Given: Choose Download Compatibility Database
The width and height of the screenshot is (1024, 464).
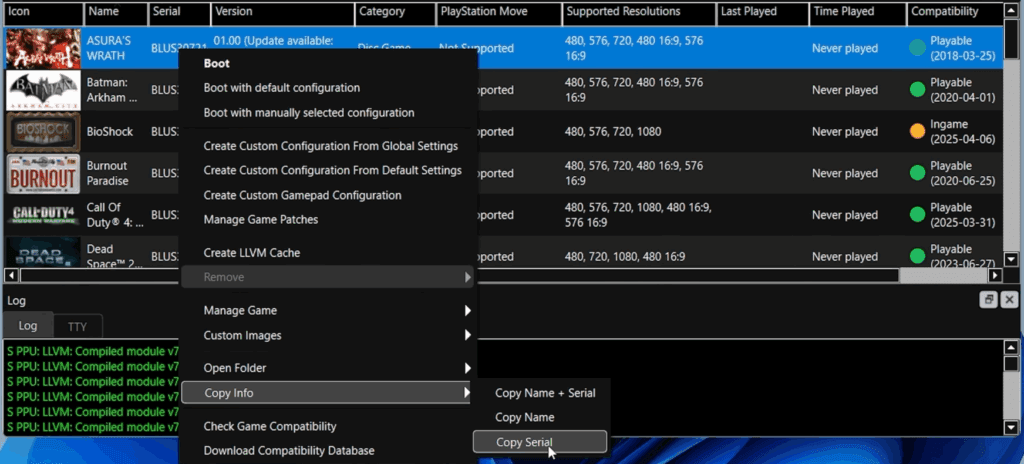Looking at the screenshot, I should click(x=327, y=451).
